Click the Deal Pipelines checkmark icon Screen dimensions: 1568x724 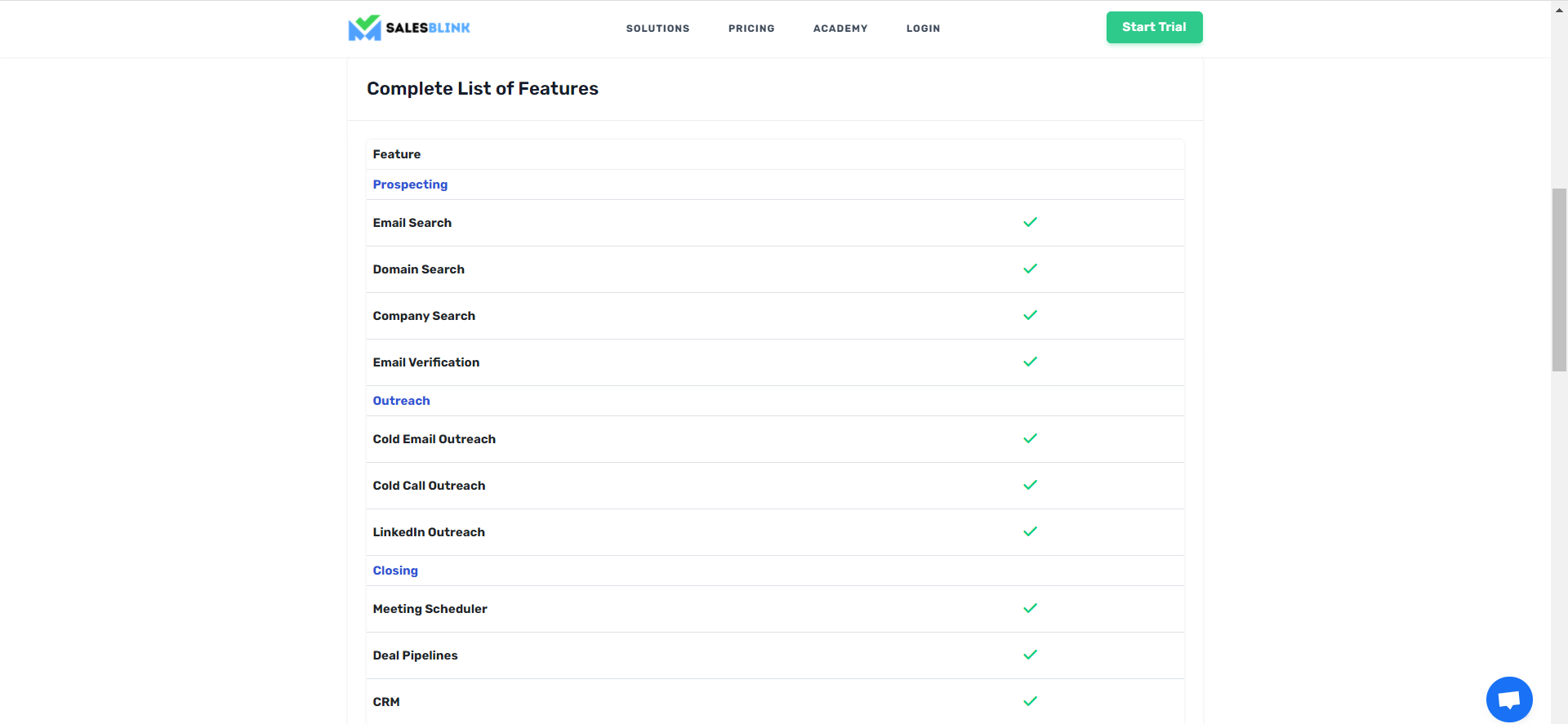click(1030, 655)
